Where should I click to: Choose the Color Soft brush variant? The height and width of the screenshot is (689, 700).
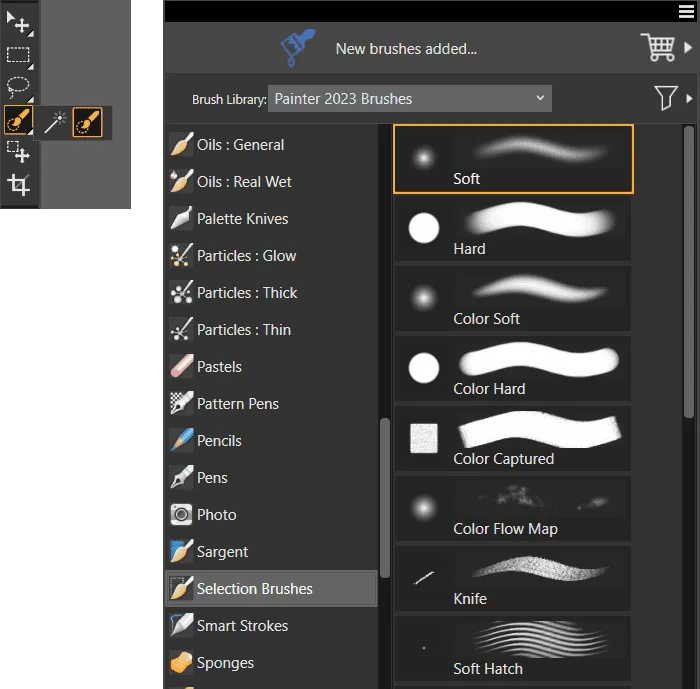coord(513,299)
